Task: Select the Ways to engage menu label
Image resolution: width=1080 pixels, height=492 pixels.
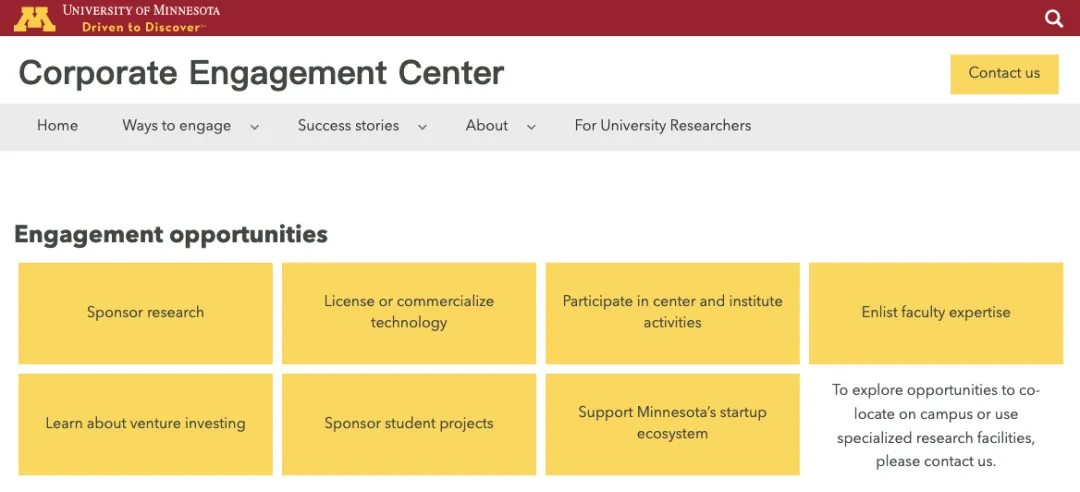Action: point(176,125)
